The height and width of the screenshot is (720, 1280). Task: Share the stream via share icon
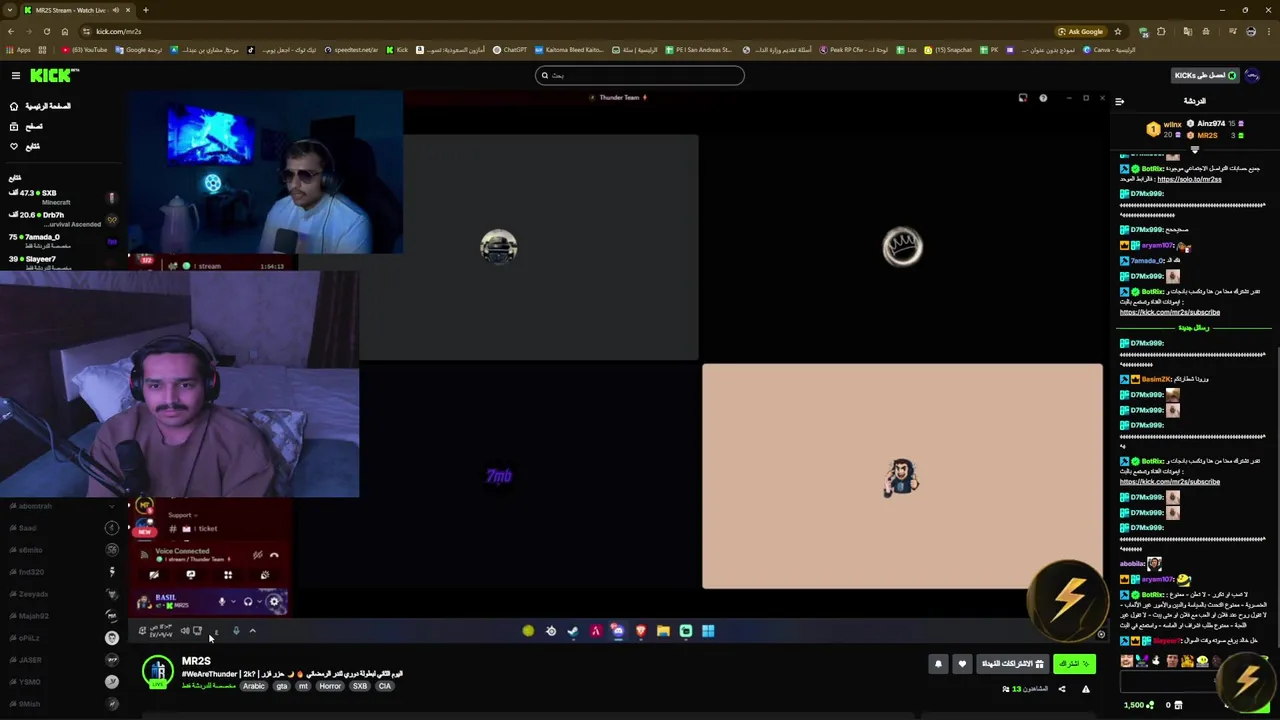click(1062, 689)
